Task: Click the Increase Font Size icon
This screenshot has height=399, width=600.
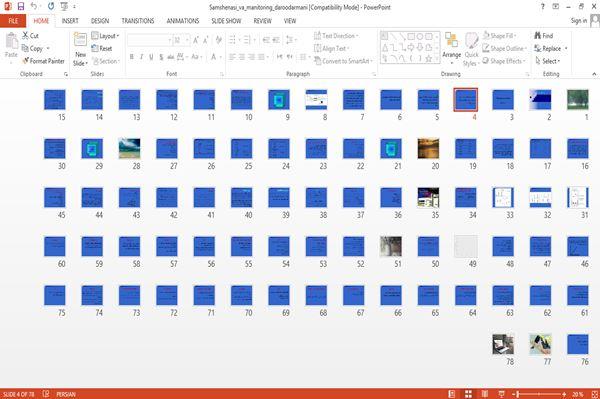Action: point(196,40)
